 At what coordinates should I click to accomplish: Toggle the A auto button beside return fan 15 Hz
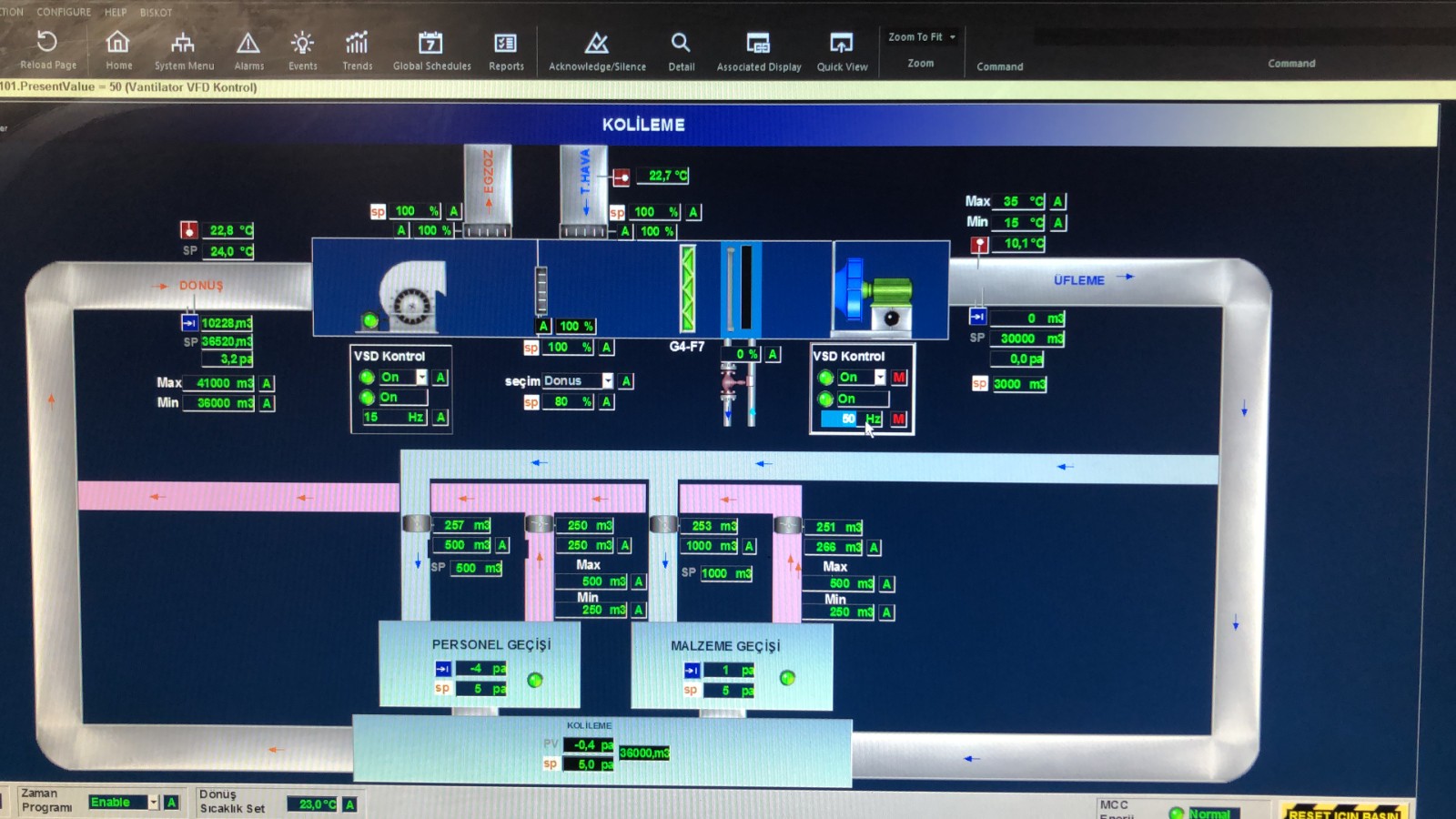440,418
